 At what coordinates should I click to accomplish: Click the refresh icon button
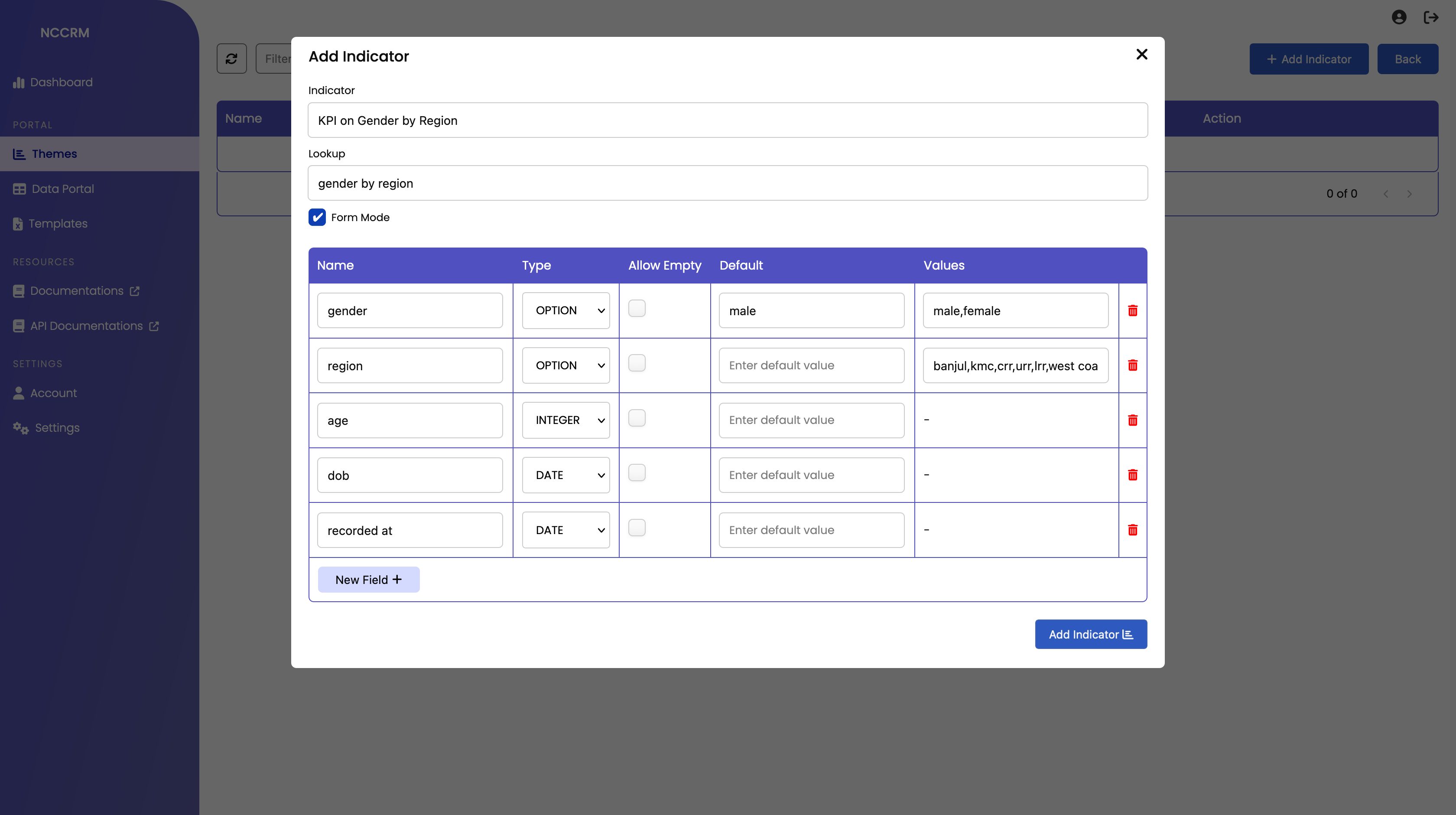(232, 59)
